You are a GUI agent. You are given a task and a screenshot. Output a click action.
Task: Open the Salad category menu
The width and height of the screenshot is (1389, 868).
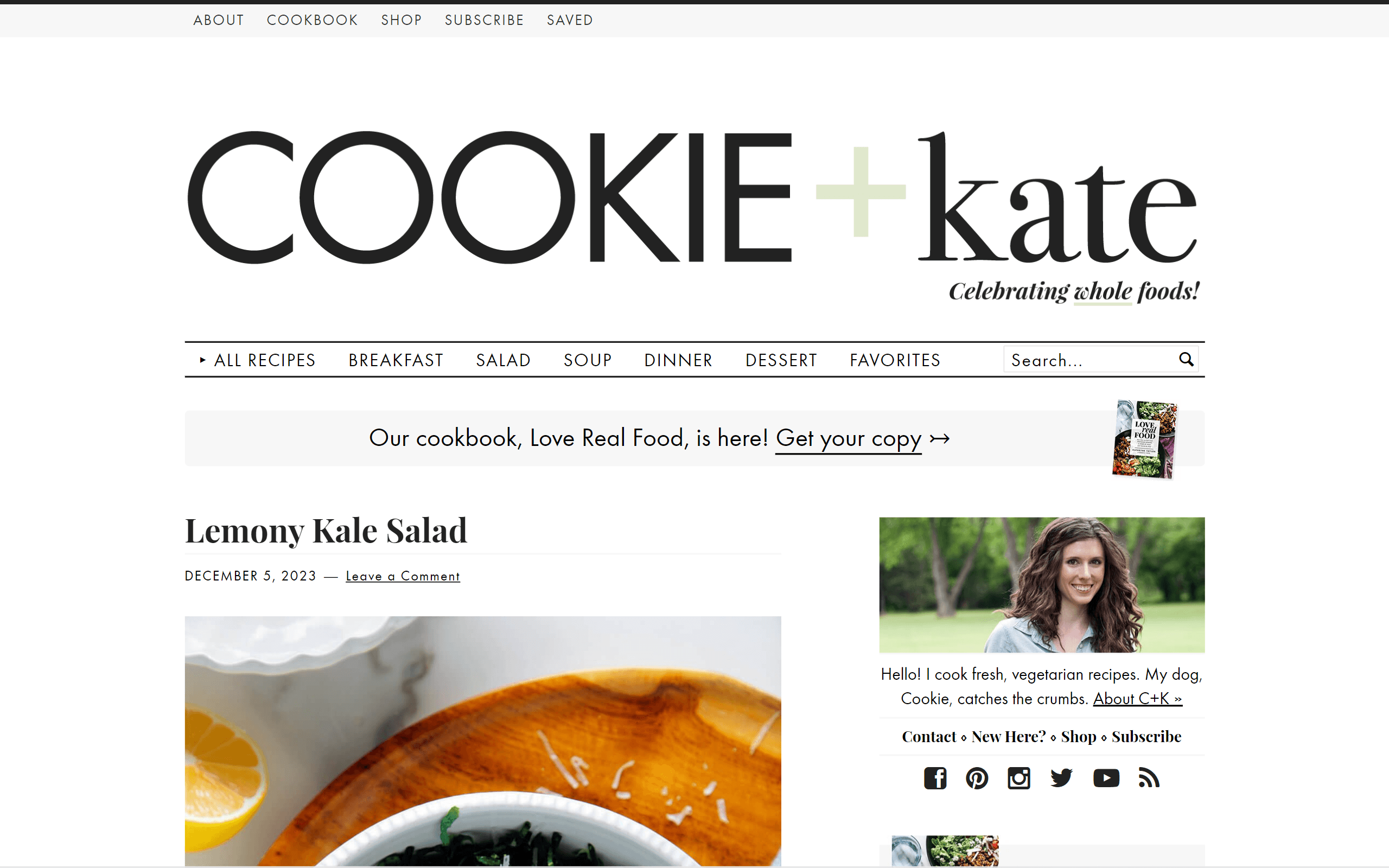[504, 360]
